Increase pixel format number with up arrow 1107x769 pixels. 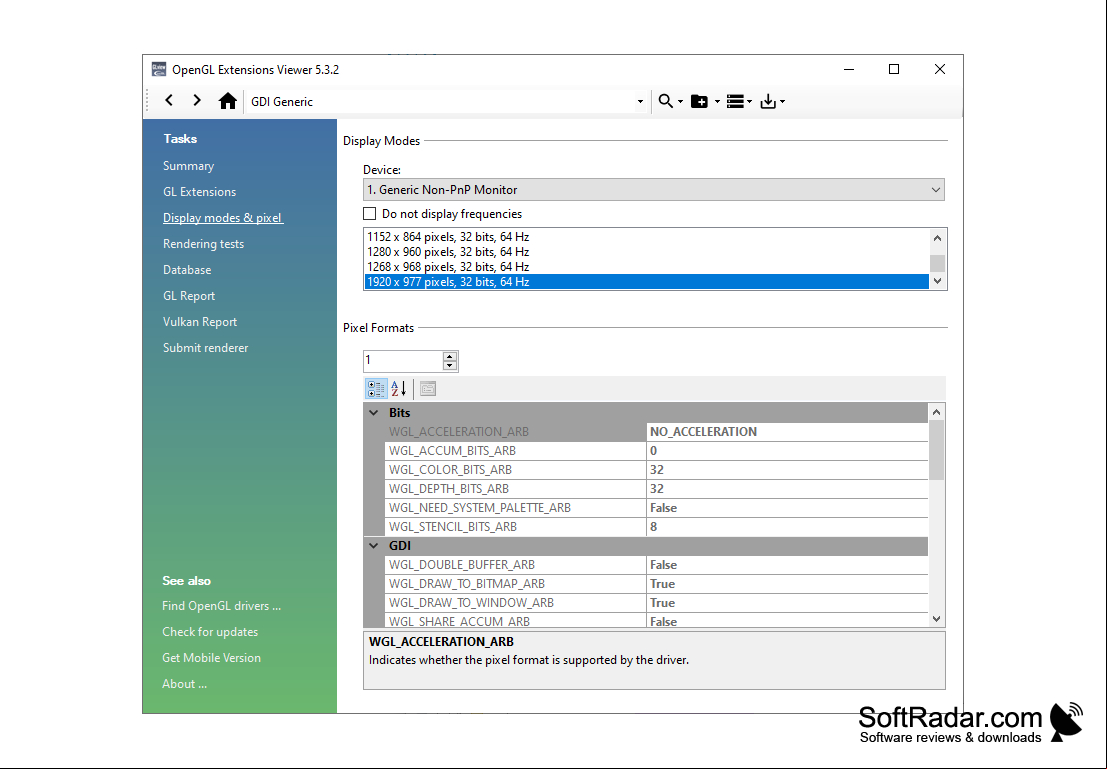pyautogui.click(x=450, y=356)
